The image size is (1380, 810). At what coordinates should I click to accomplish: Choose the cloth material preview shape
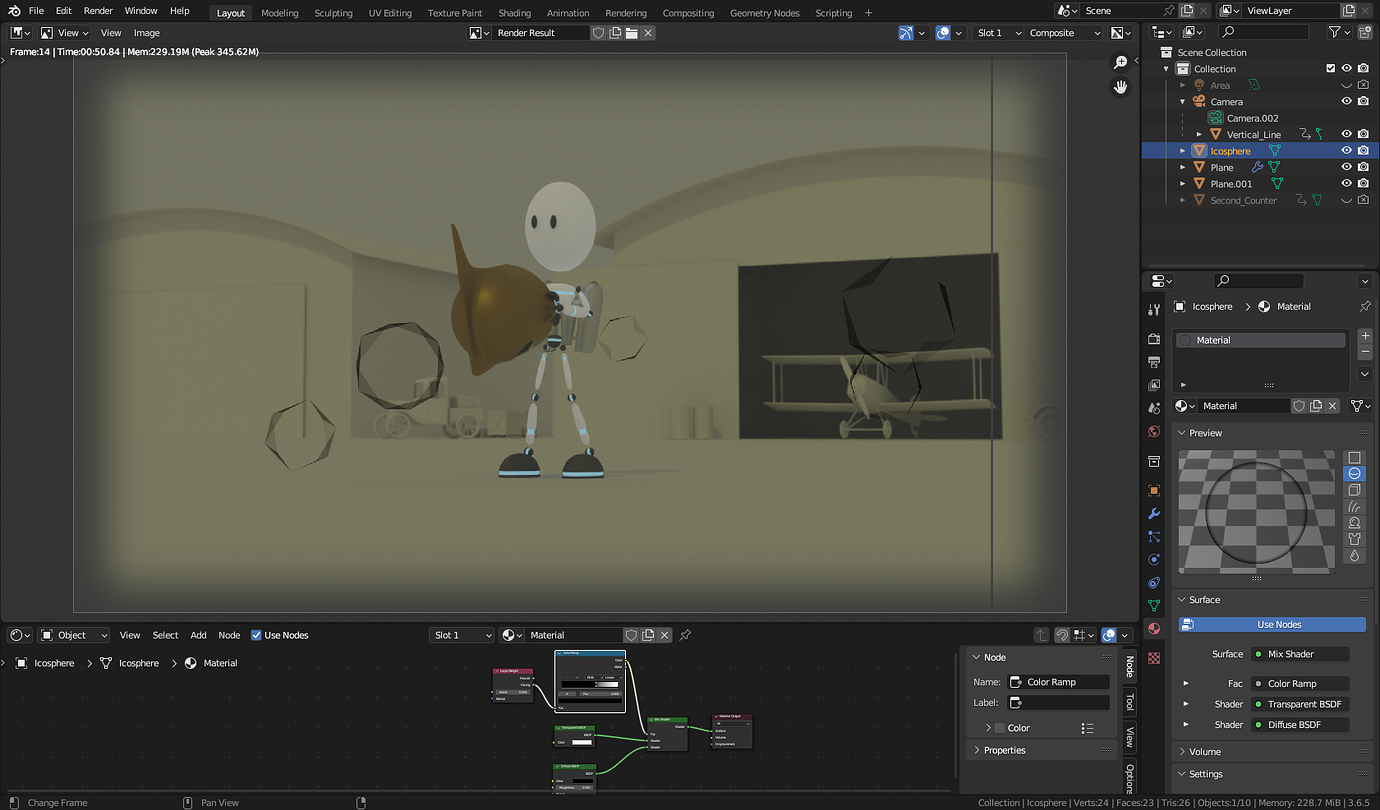click(x=1355, y=539)
